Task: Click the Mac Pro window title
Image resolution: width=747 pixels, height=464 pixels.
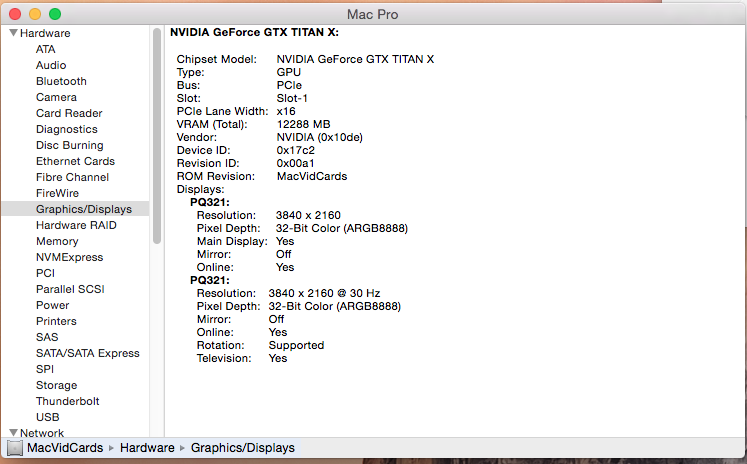Action: click(x=373, y=14)
